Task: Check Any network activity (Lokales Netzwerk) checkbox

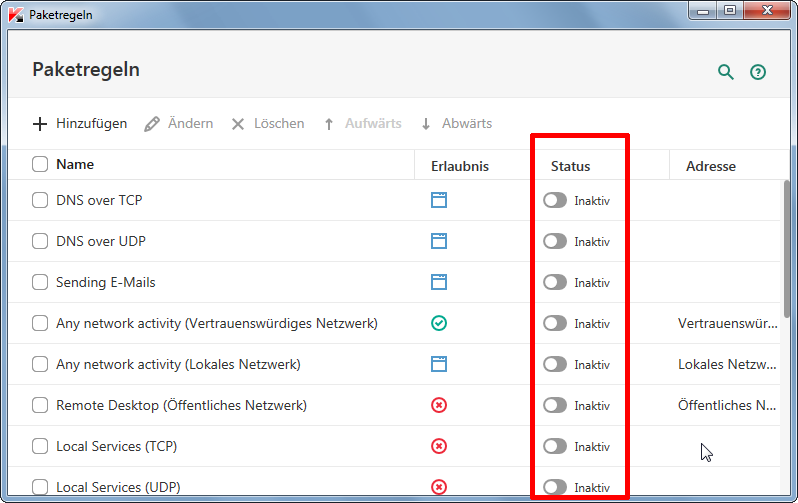Action: [40, 364]
